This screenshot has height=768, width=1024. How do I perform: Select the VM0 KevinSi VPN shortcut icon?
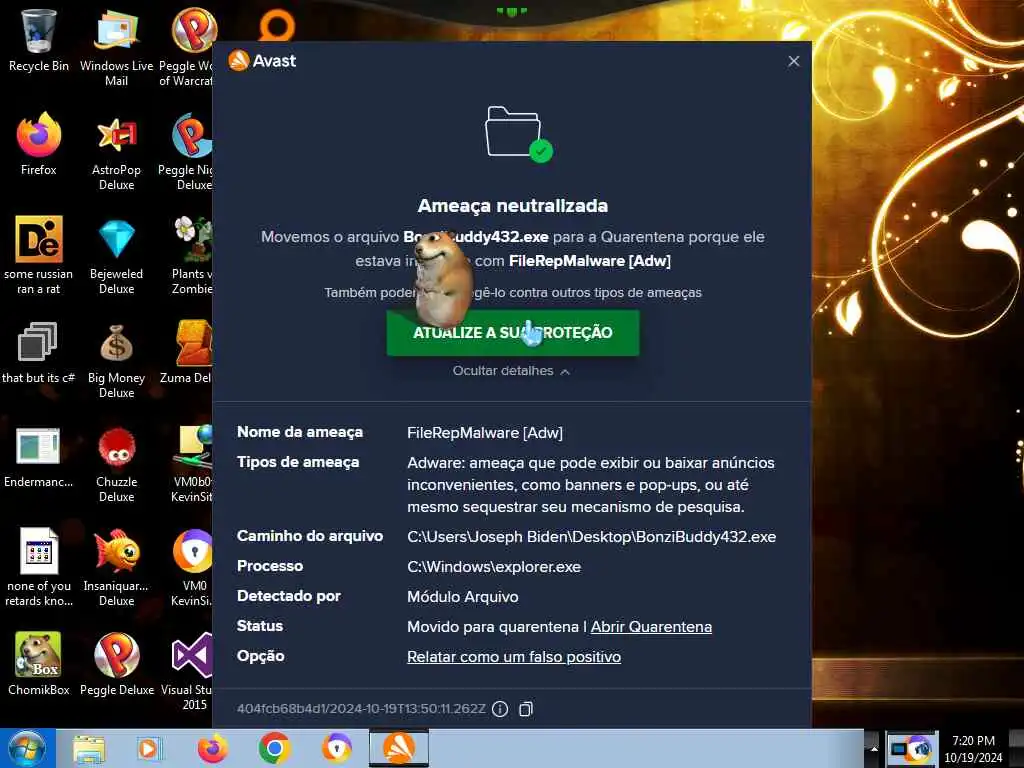point(192,568)
